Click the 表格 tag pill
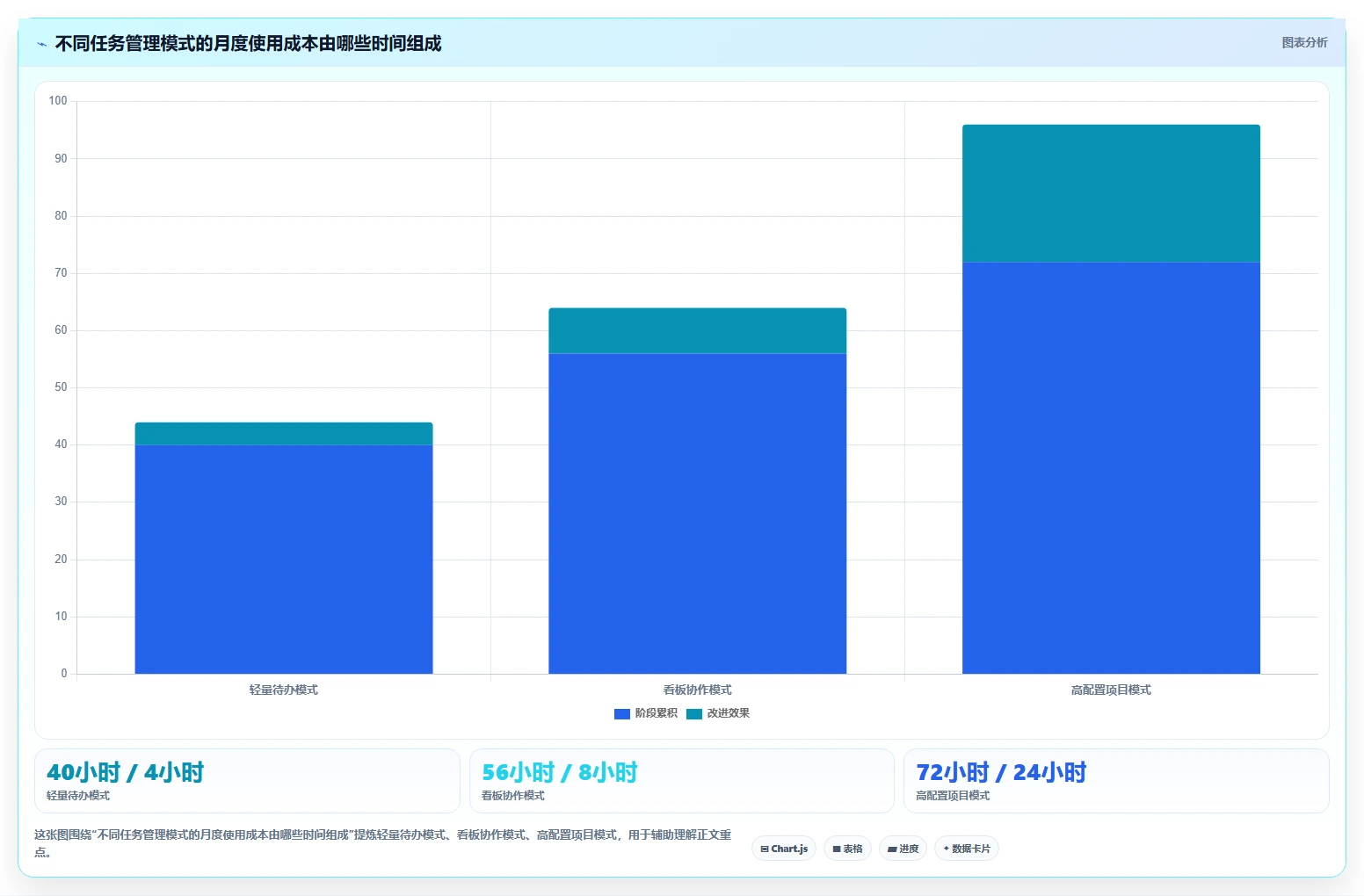This screenshot has height=896, width=1364. [847, 849]
